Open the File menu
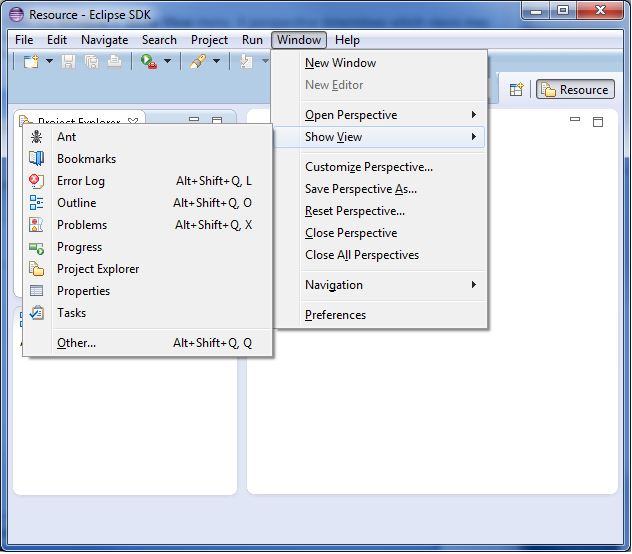632x554 pixels. click(x=24, y=40)
